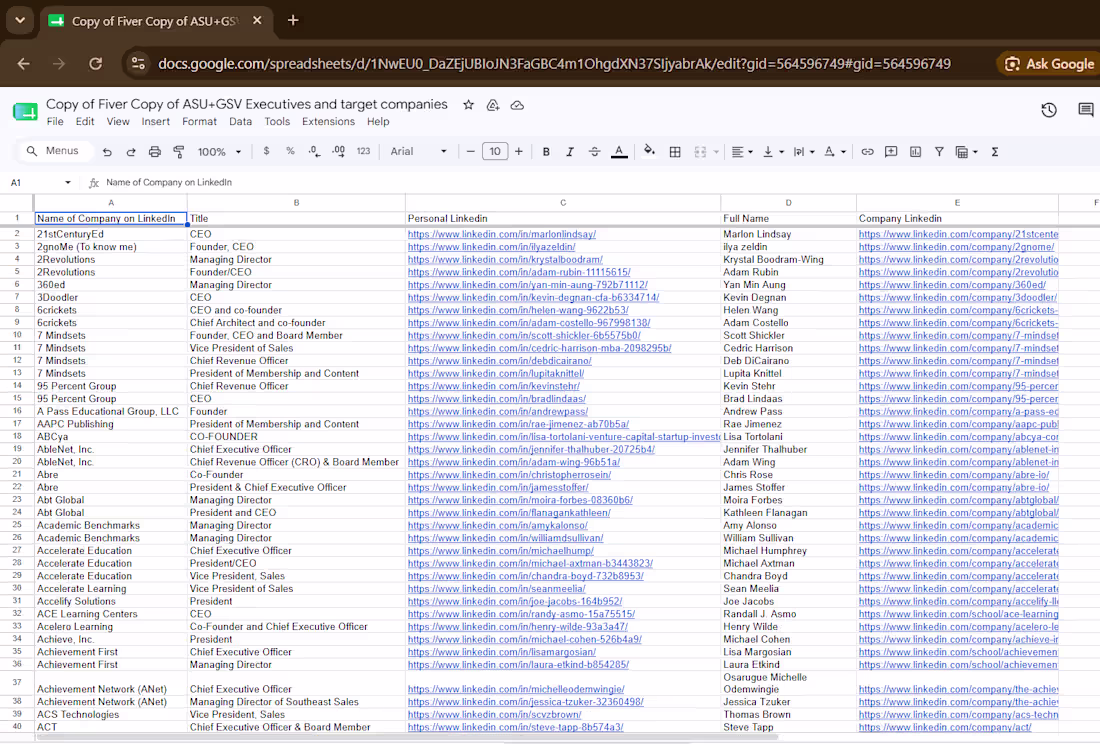Open the Text wrapping dropdown
1100x744 pixels.
[x=804, y=151]
